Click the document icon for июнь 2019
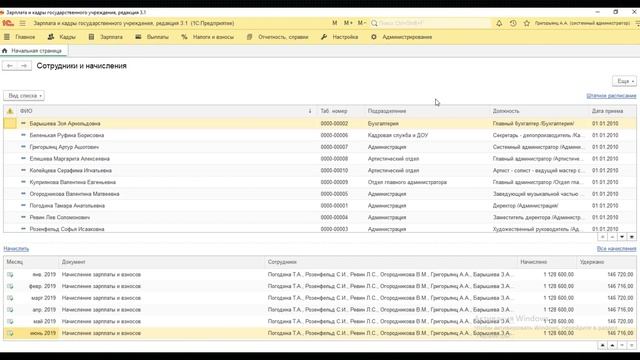Screen dimensions: 640x360 click(x=10, y=333)
